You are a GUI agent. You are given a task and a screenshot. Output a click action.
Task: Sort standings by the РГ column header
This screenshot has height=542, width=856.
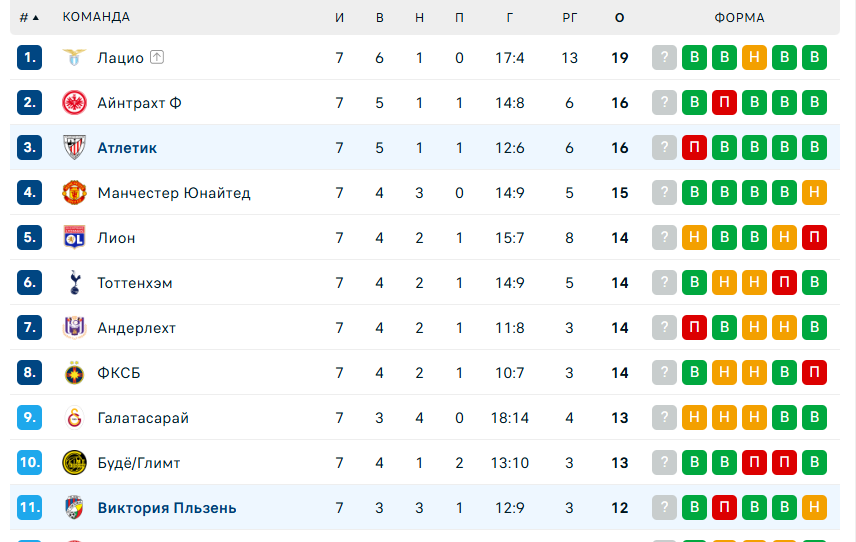[x=569, y=17]
